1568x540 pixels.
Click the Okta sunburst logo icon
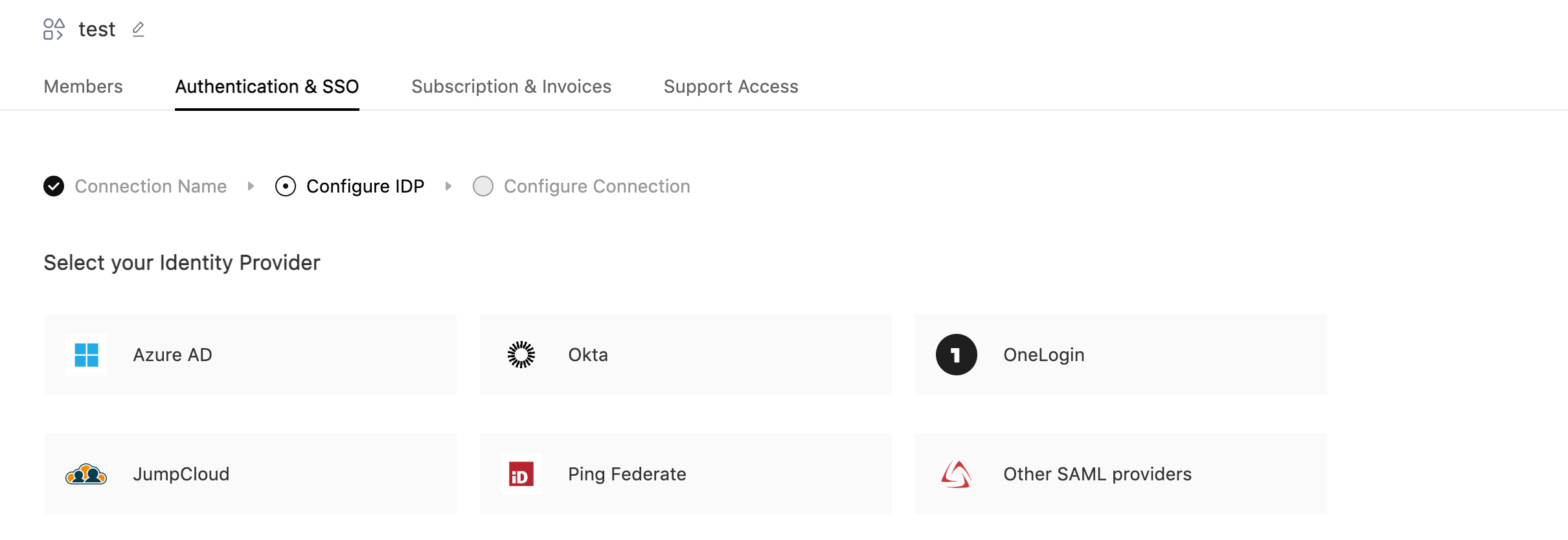point(521,355)
